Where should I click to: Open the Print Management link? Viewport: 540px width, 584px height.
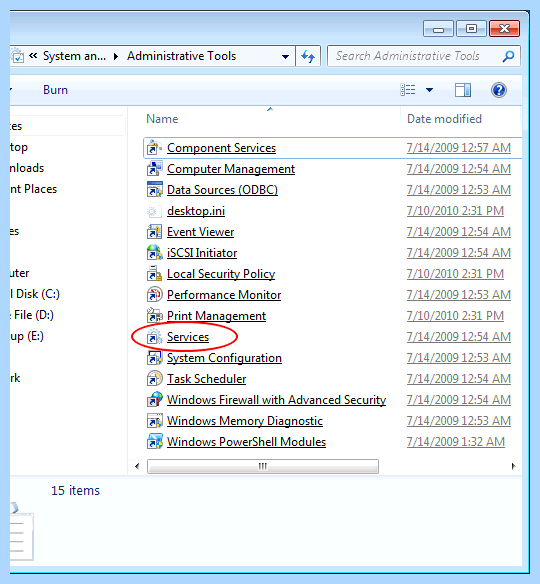pos(216,315)
